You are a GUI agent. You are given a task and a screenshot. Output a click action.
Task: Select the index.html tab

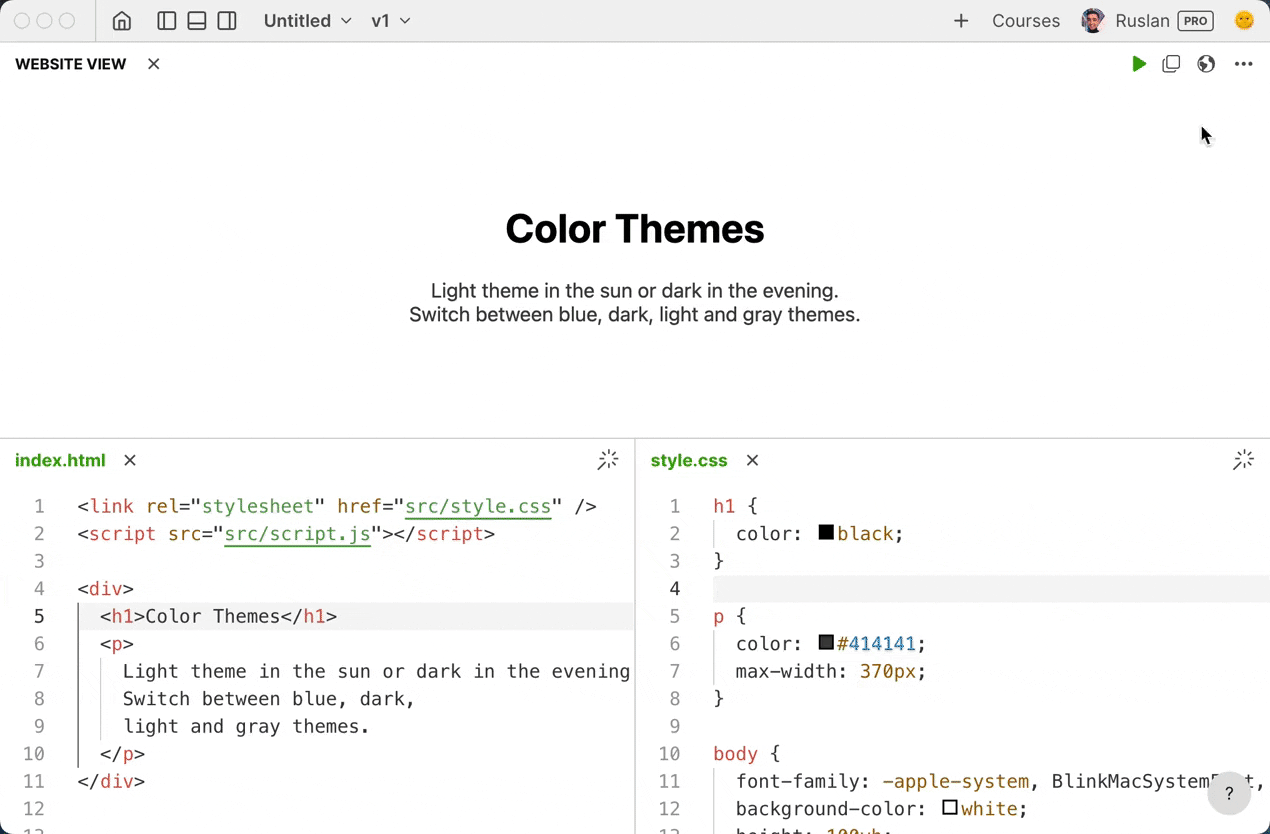click(x=60, y=460)
